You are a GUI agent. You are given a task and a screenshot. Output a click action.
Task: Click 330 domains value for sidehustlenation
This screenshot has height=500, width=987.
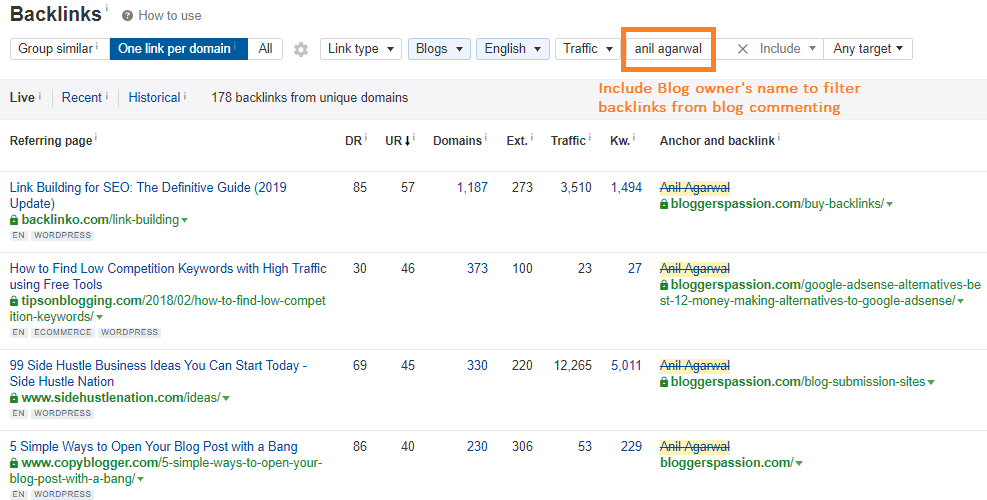(477, 365)
